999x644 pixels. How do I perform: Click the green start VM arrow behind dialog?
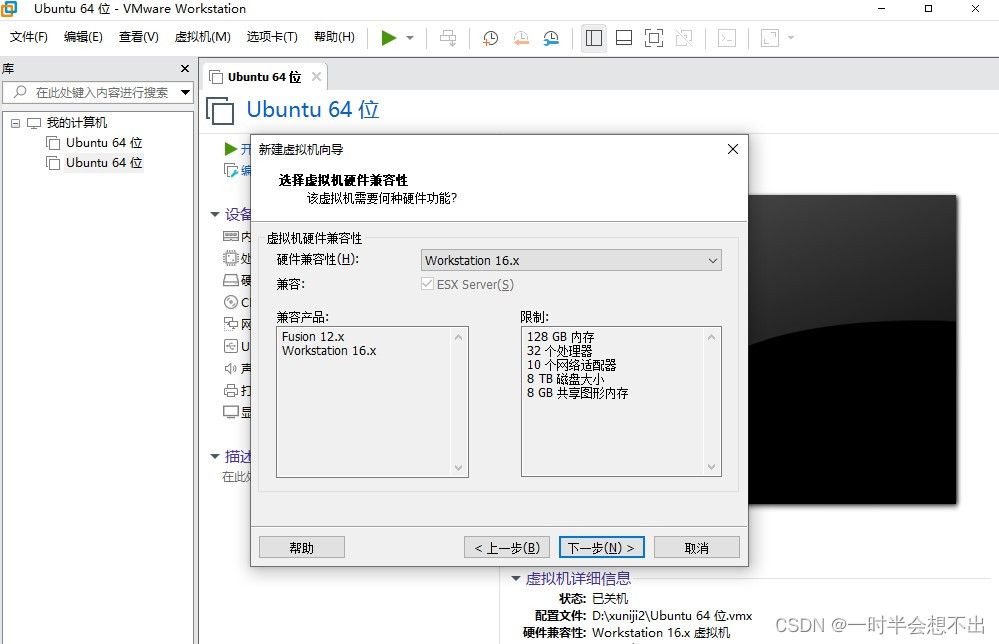(231, 149)
